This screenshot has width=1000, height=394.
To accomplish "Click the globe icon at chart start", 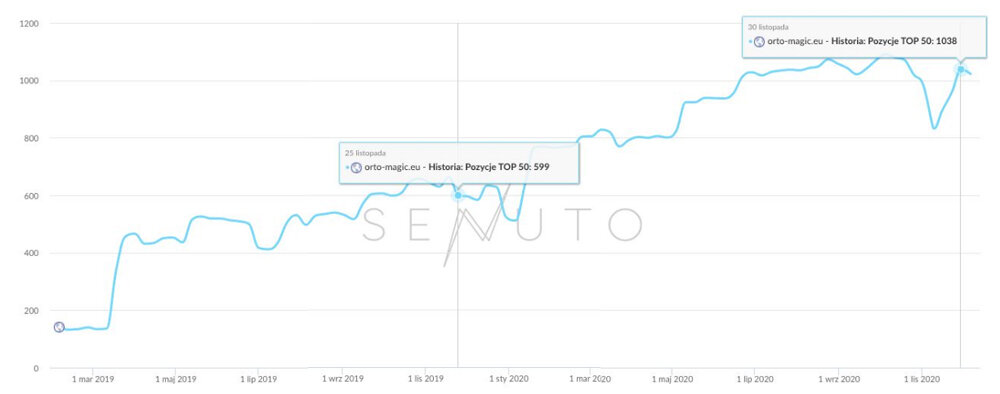I will click(59, 327).
